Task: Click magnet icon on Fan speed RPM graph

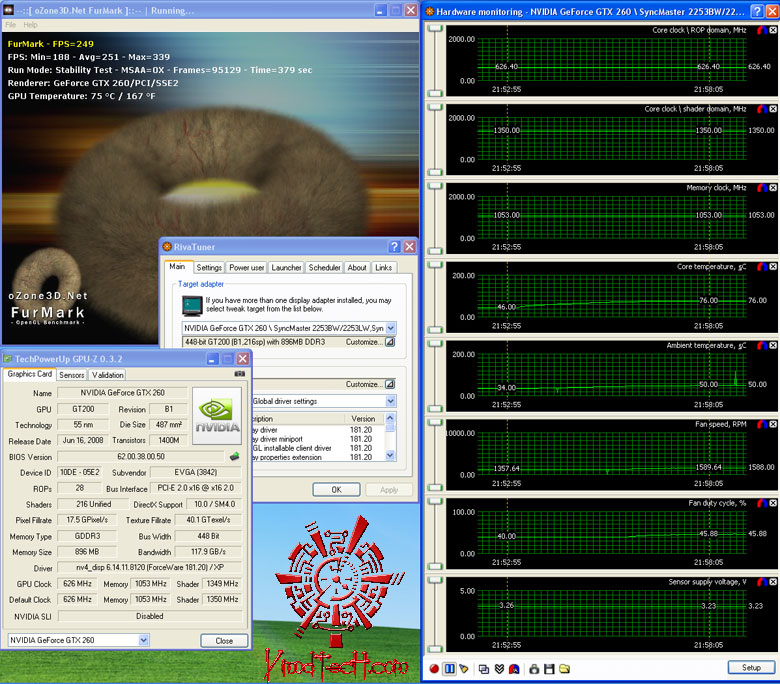Action: click(x=762, y=424)
